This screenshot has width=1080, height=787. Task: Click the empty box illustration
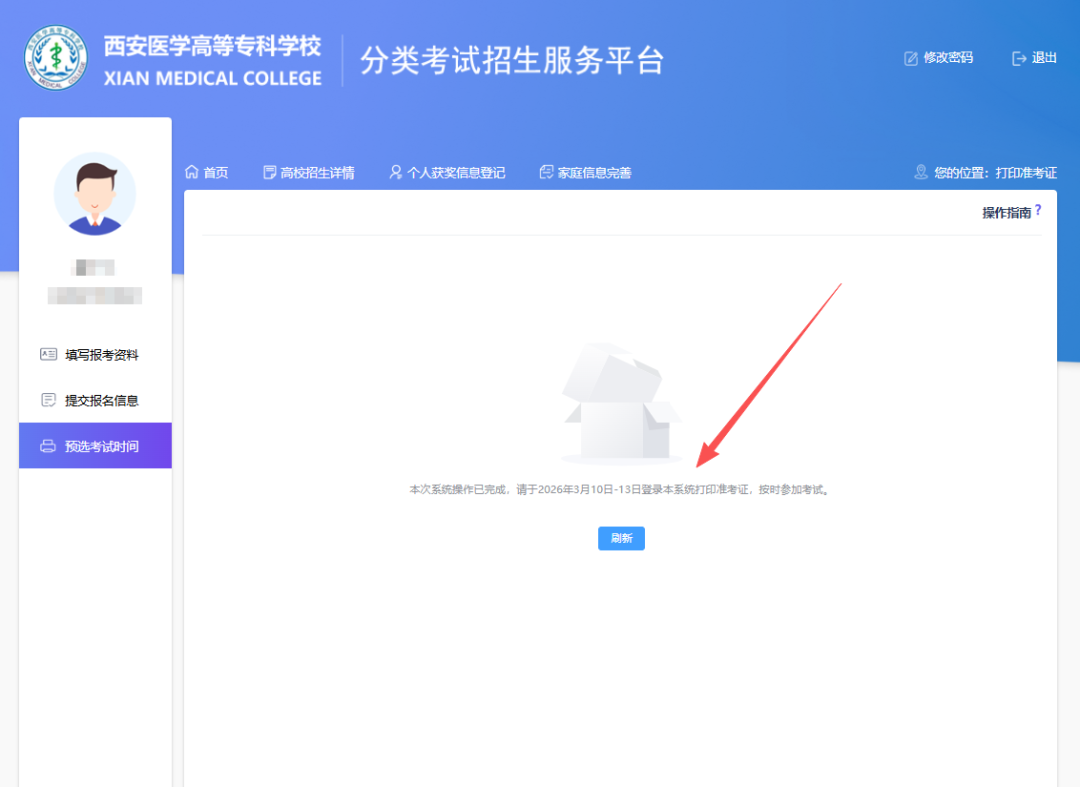pos(621,405)
